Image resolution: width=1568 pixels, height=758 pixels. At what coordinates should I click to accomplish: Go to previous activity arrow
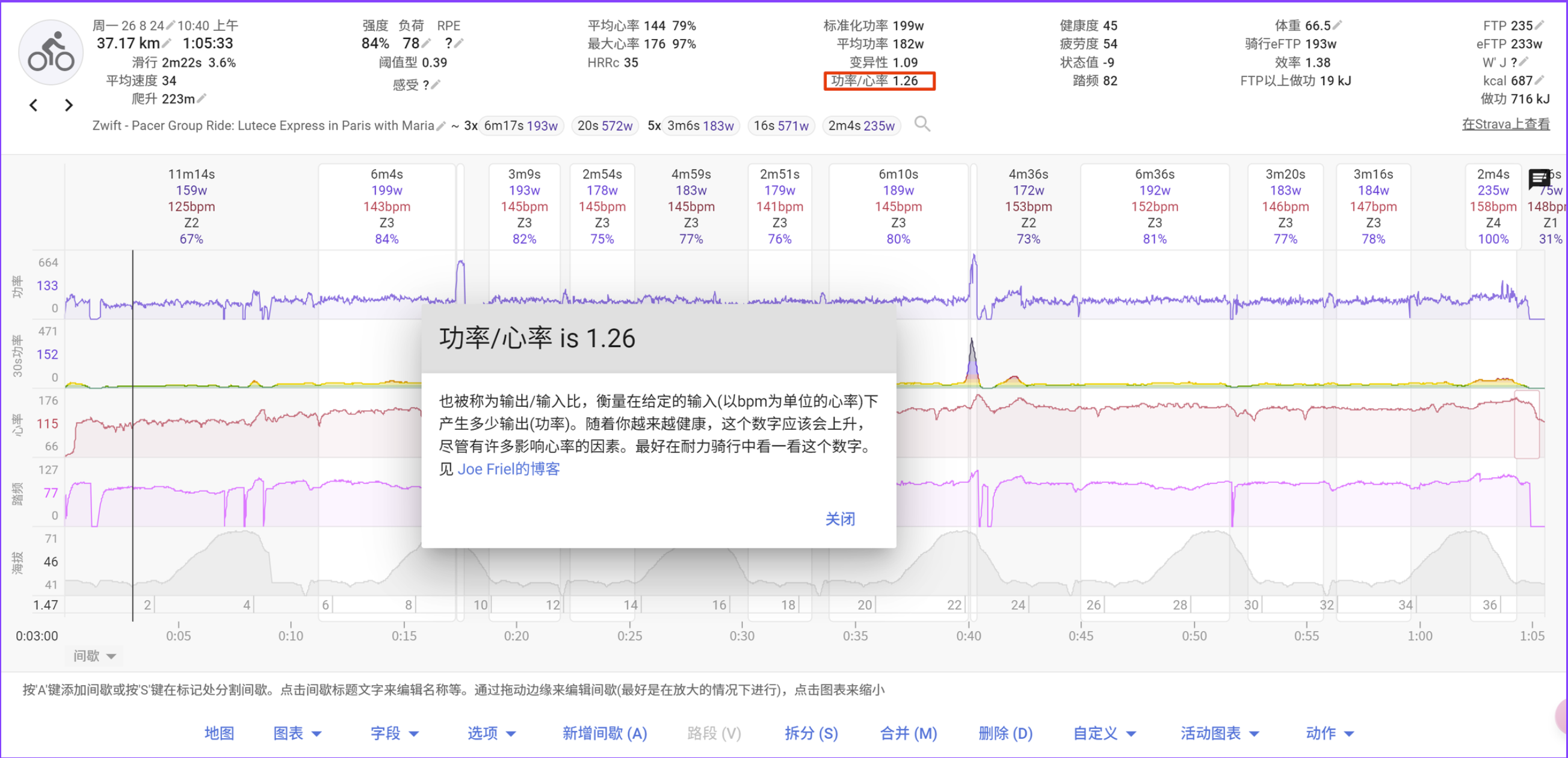(x=34, y=105)
